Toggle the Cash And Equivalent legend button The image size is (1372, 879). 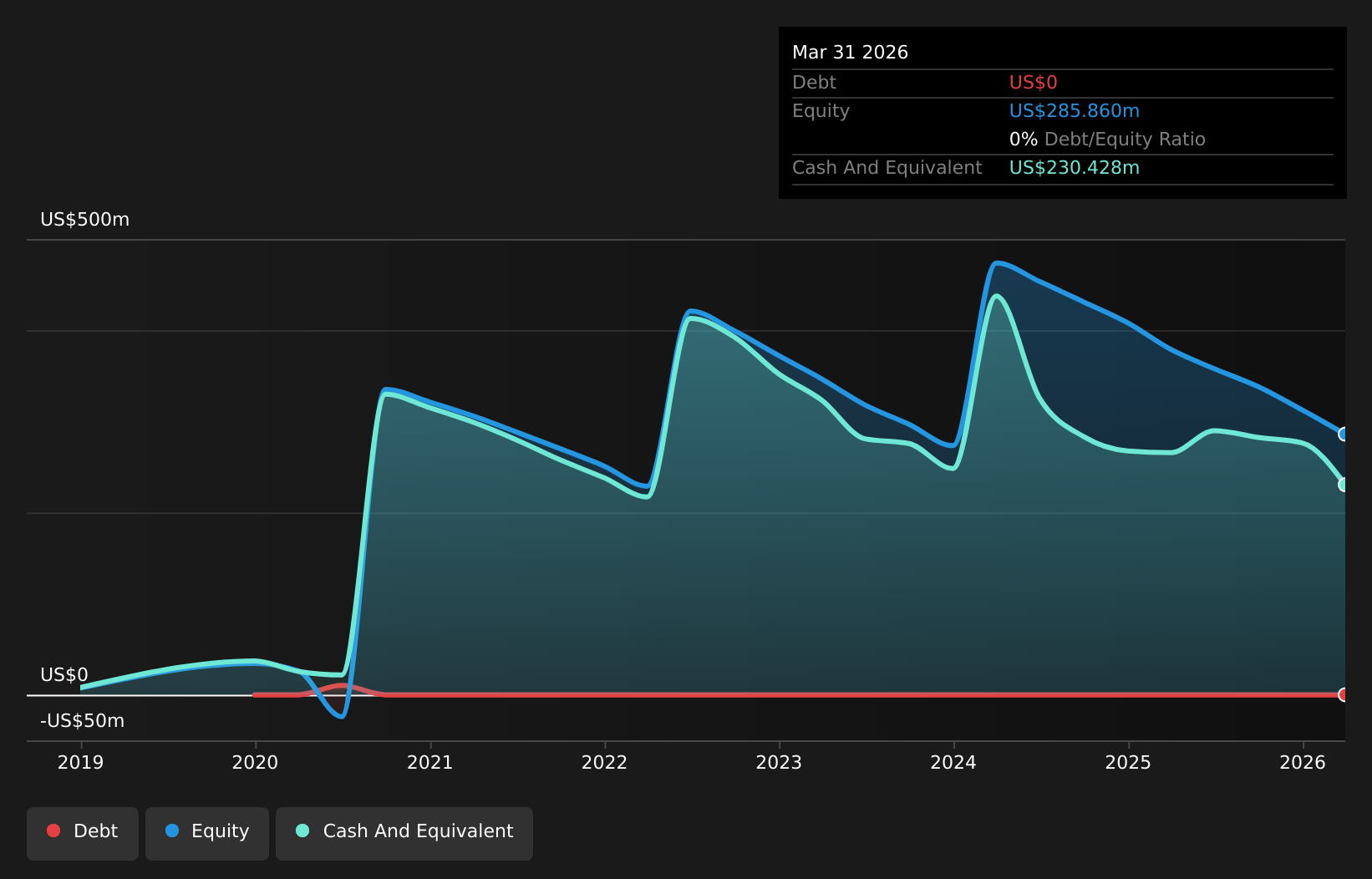(x=404, y=833)
